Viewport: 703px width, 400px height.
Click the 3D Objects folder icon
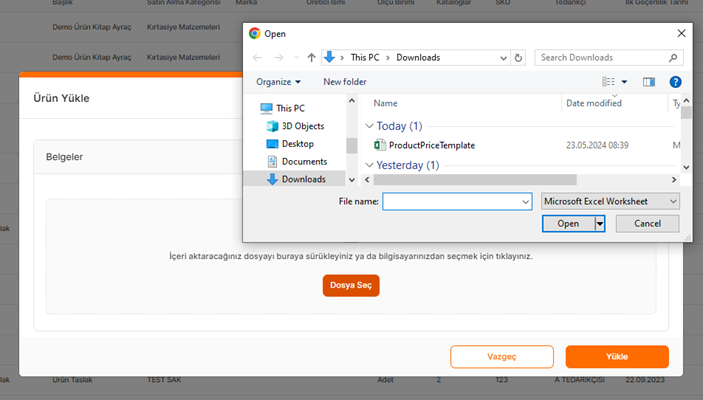272,126
